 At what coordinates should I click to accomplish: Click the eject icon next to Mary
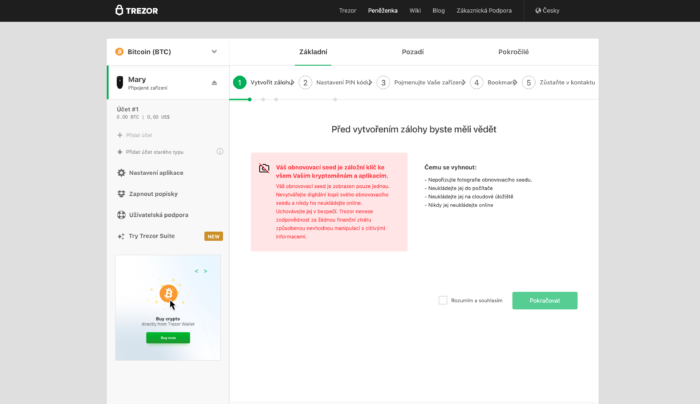point(213,83)
